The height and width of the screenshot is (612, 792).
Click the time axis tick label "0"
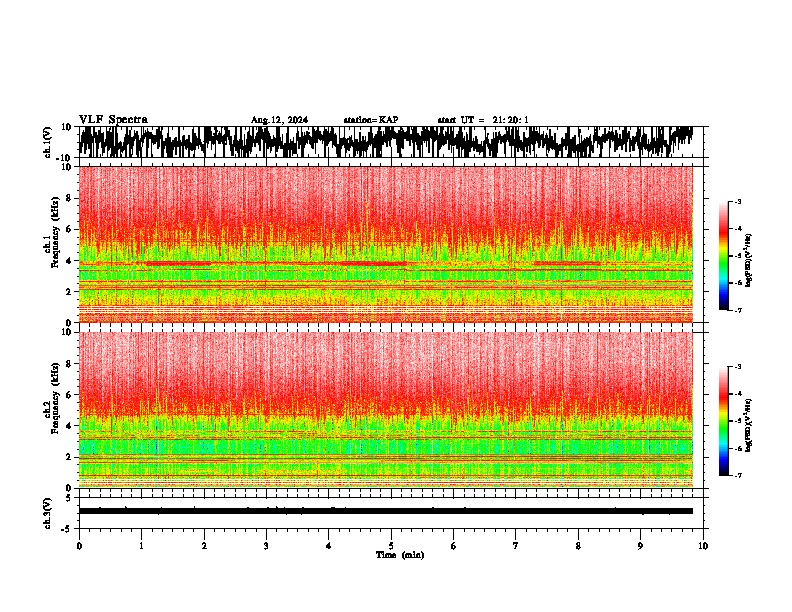tap(79, 546)
